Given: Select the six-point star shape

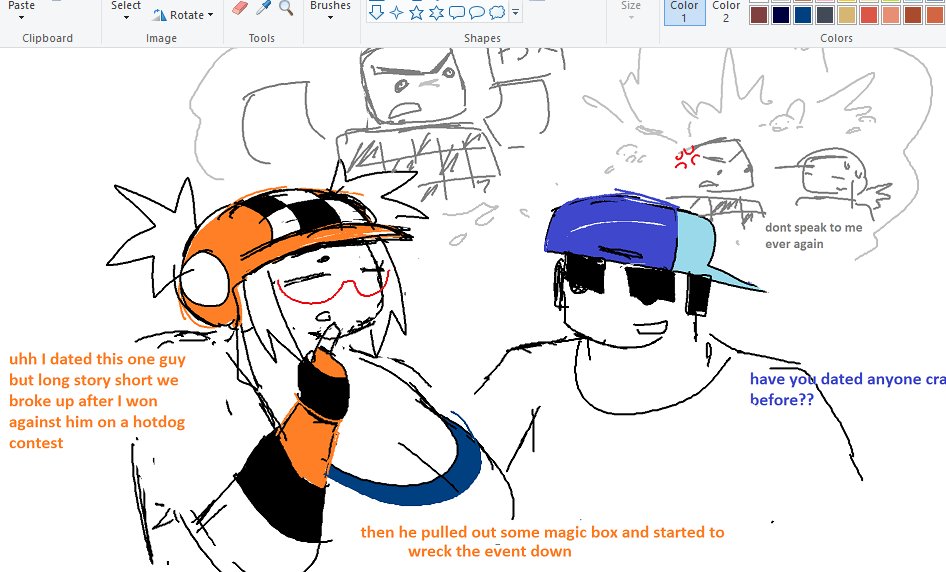Looking at the screenshot, I should 436,12.
